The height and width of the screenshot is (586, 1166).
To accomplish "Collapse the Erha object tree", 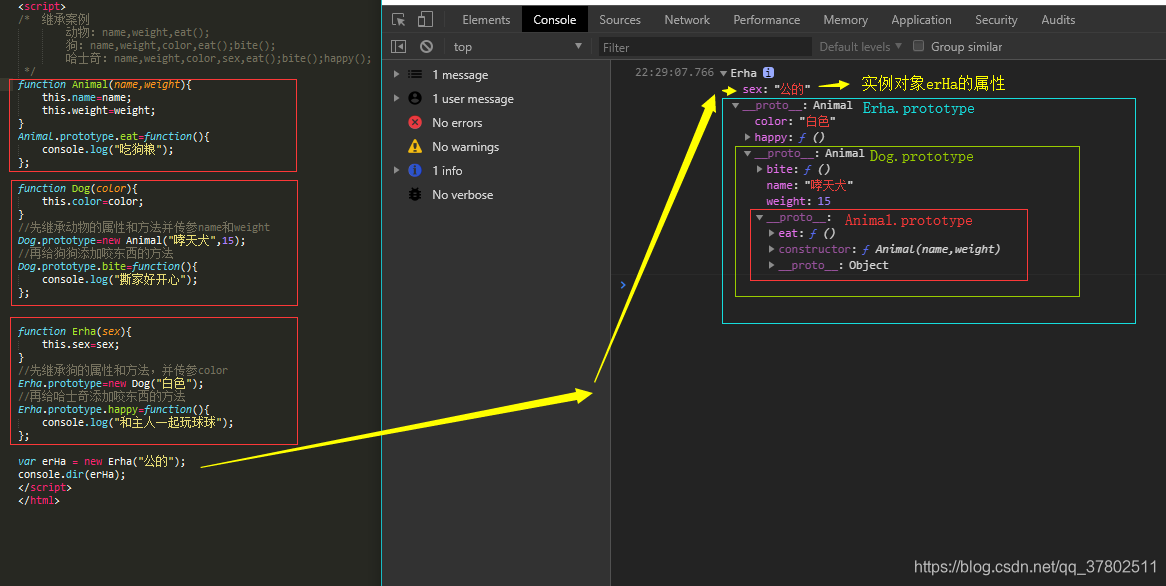I will tap(723, 73).
